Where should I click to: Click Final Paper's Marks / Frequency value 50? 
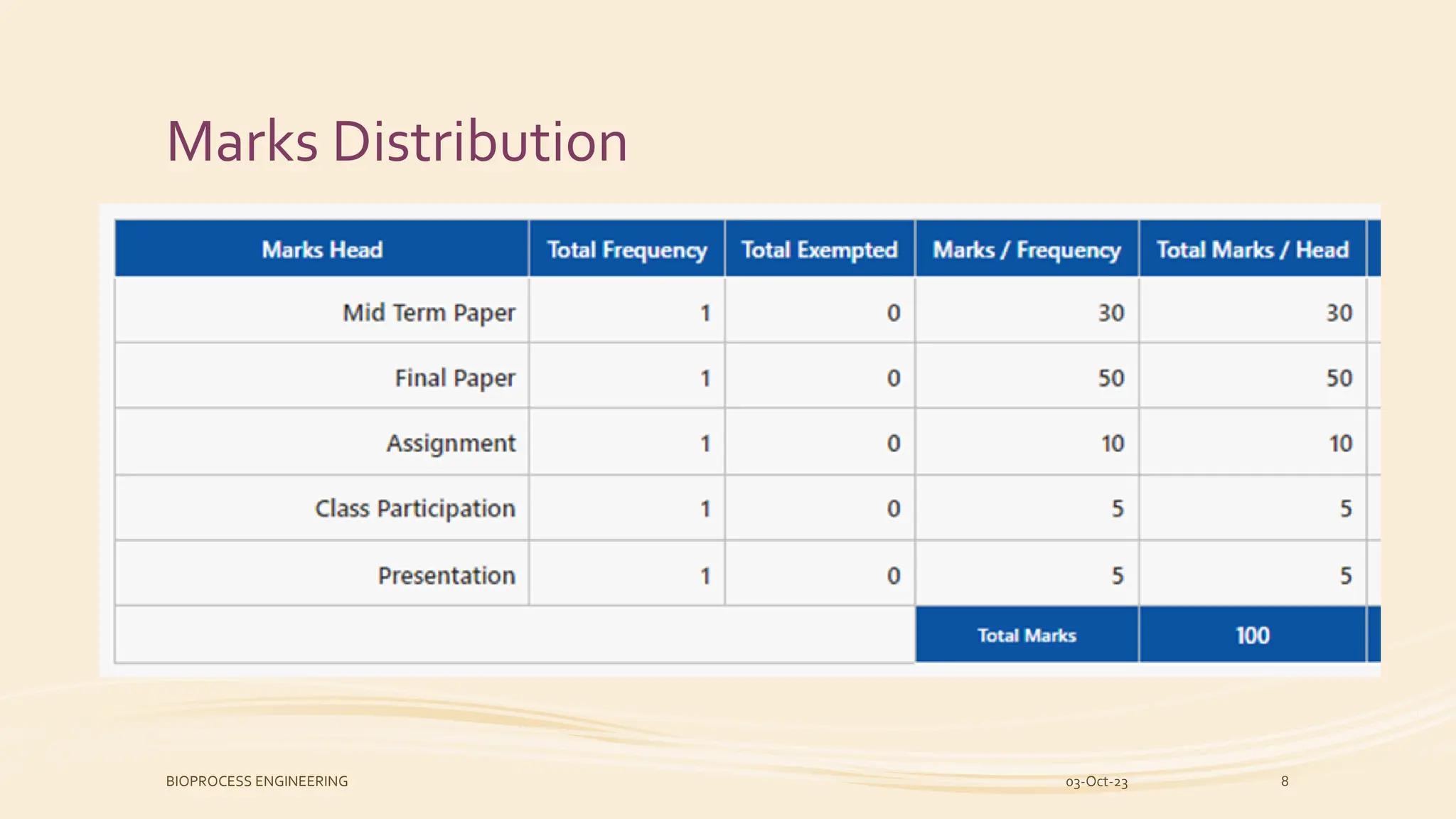[1111, 378]
